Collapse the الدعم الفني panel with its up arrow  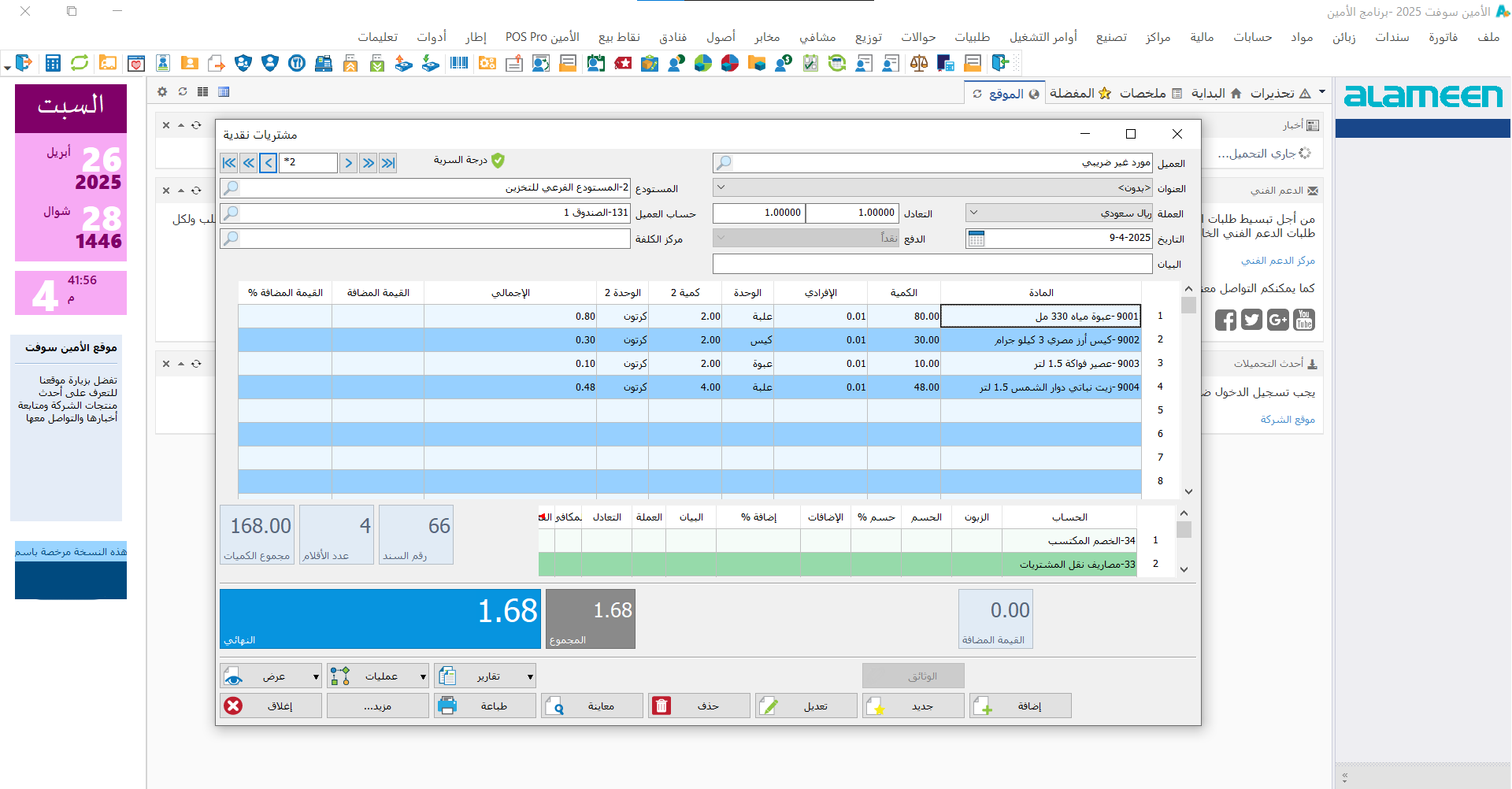coord(181,191)
